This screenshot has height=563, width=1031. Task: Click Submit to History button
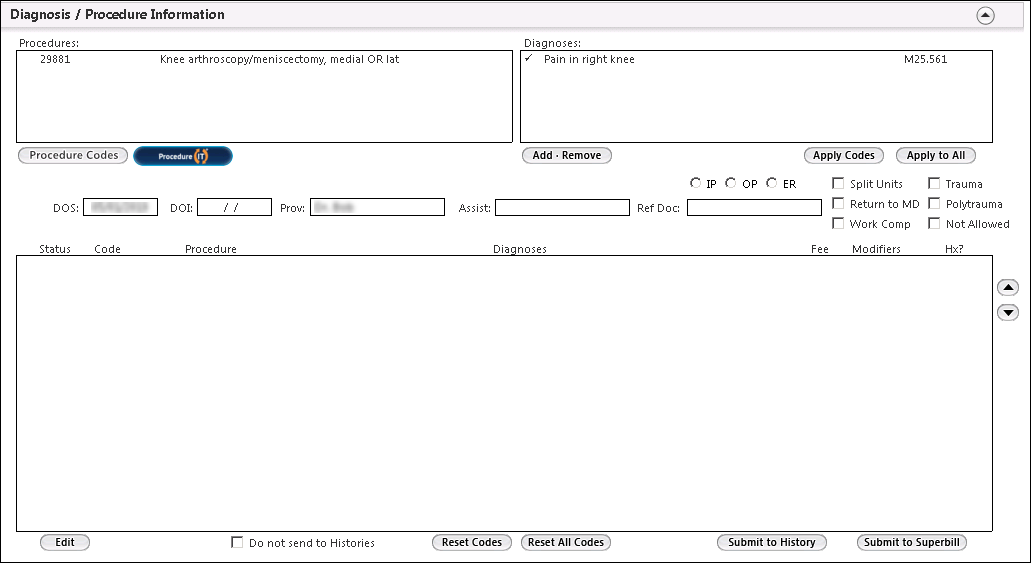click(771, 543)
